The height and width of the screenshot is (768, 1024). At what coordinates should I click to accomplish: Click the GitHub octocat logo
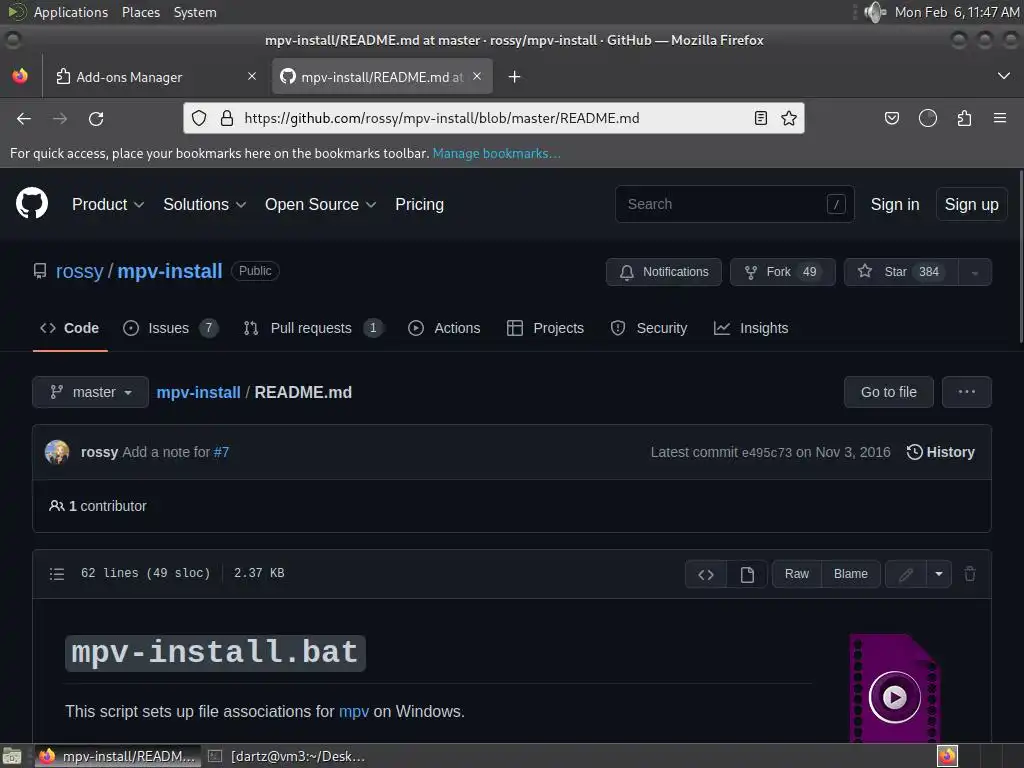32,203
